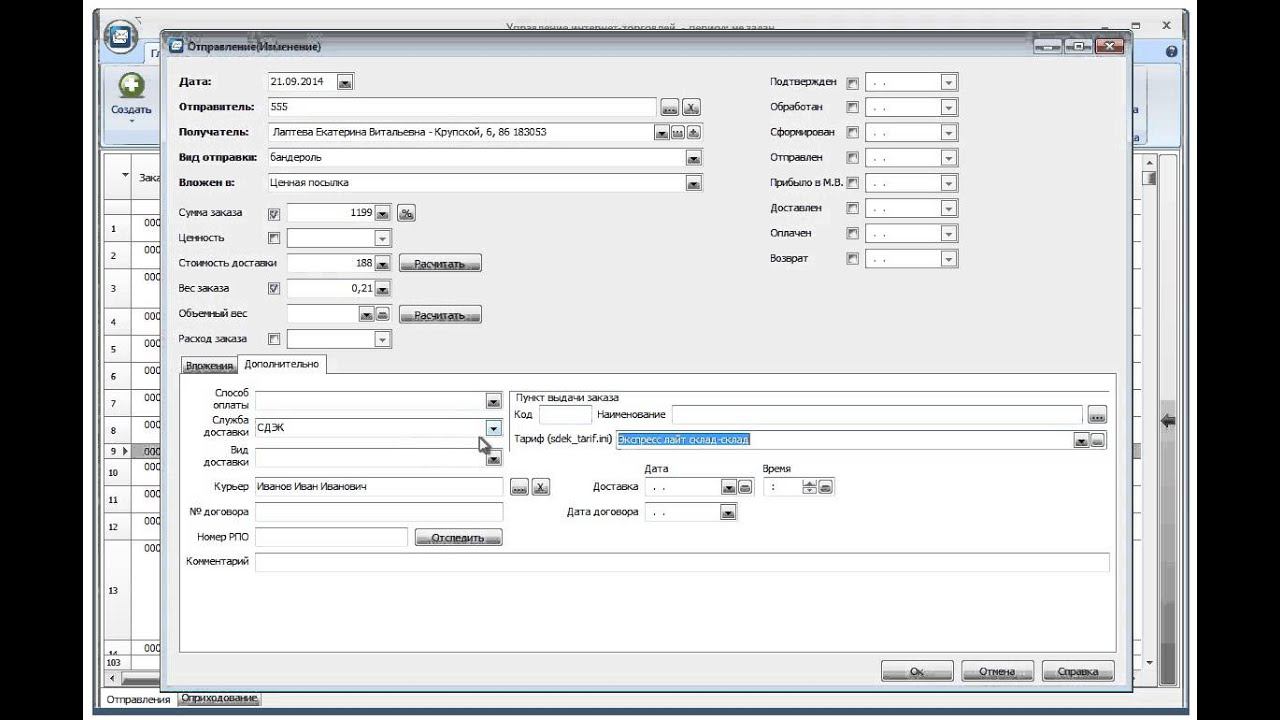Click into the Комментарий field
Screen dimensions: 1280x720
click(x=682, y=562)
